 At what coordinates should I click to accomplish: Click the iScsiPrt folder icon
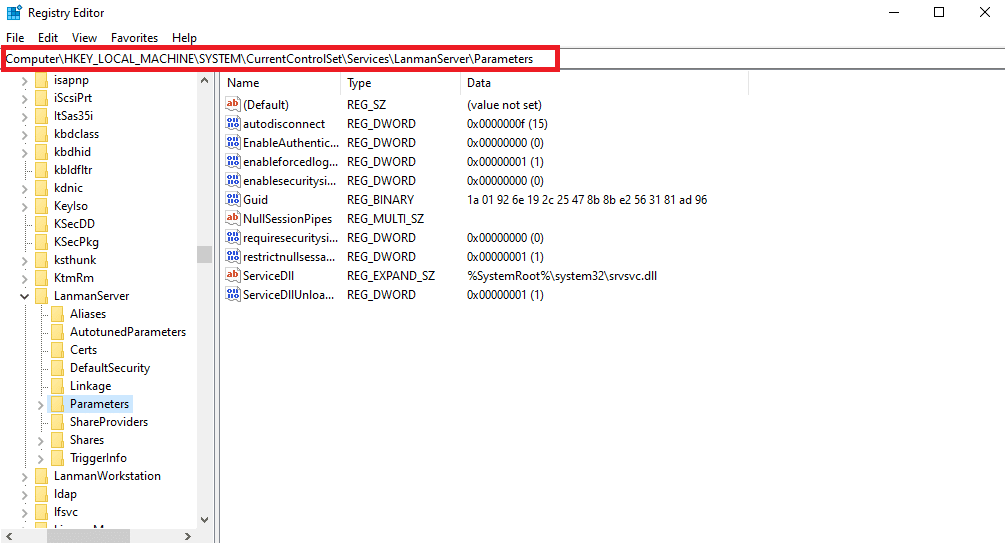(42, 98)
